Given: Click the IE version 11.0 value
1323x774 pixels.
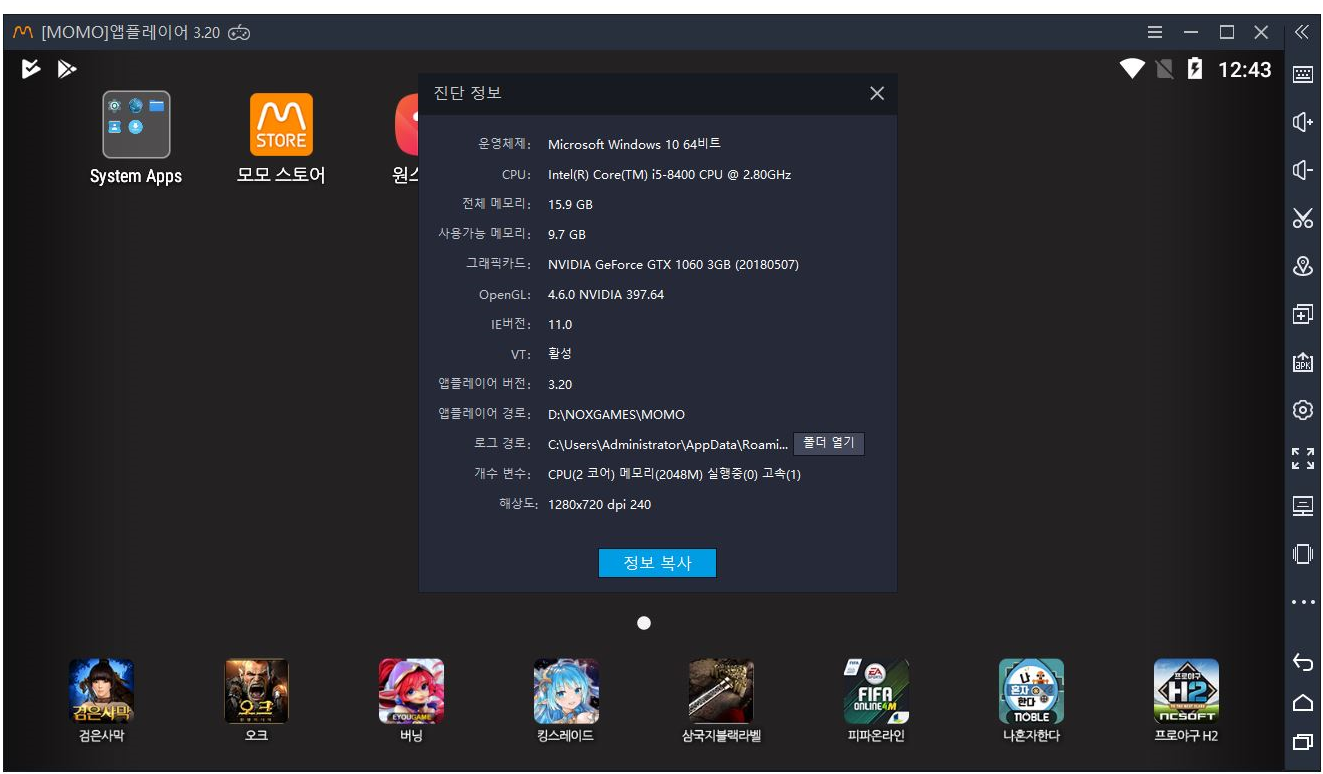Looking at the screenshot, I should click(560, 324).
